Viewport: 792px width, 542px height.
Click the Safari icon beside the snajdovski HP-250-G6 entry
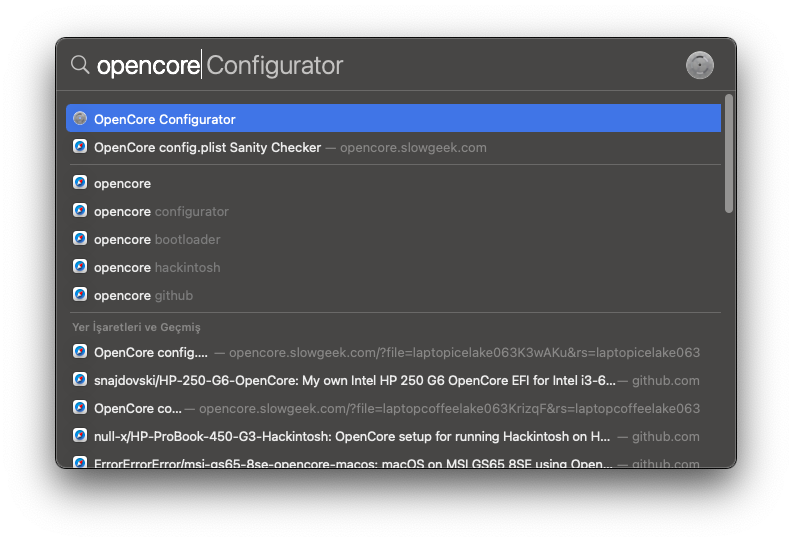(80, 379)
